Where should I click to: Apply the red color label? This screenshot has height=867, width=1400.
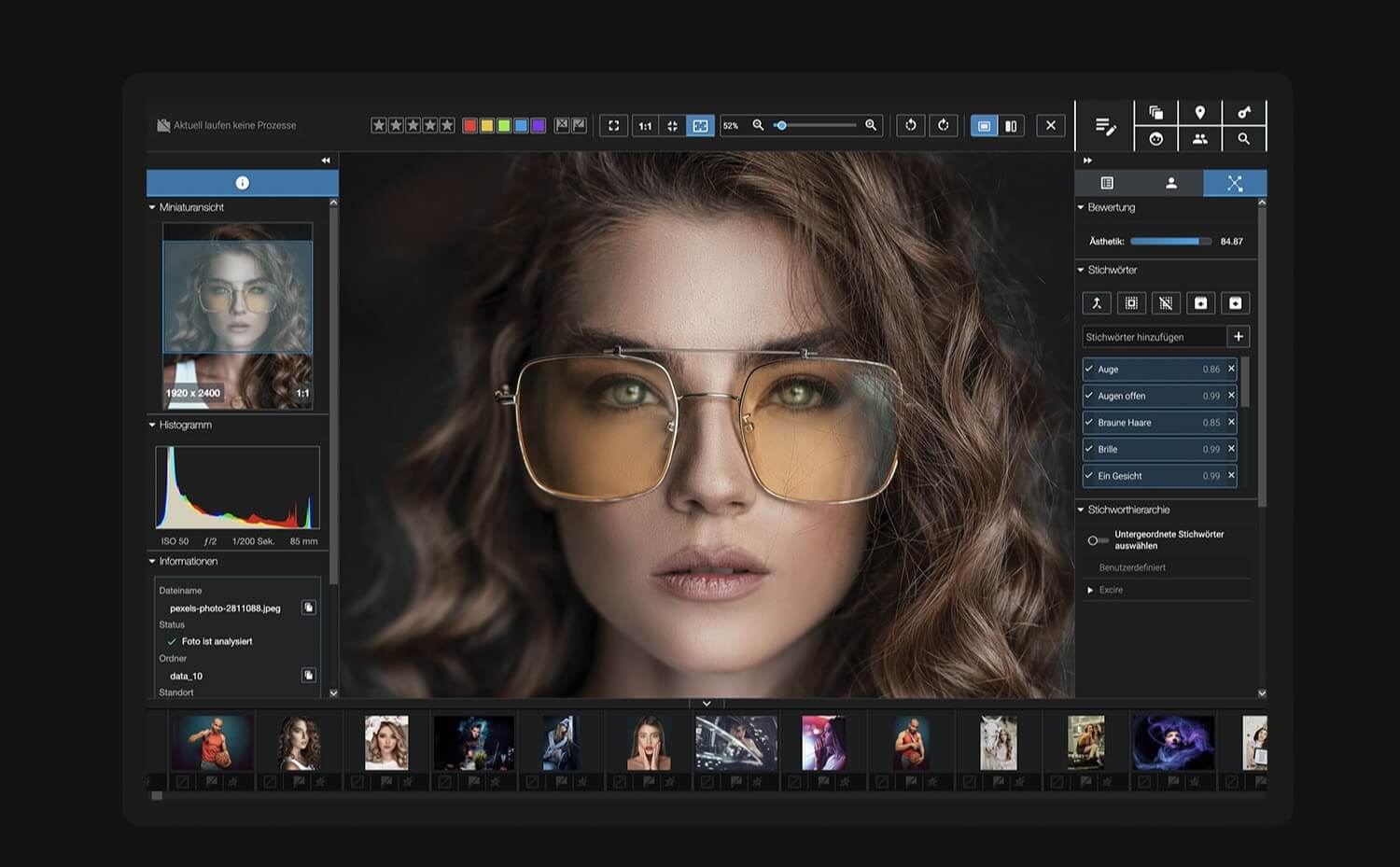tap(469, 125)
